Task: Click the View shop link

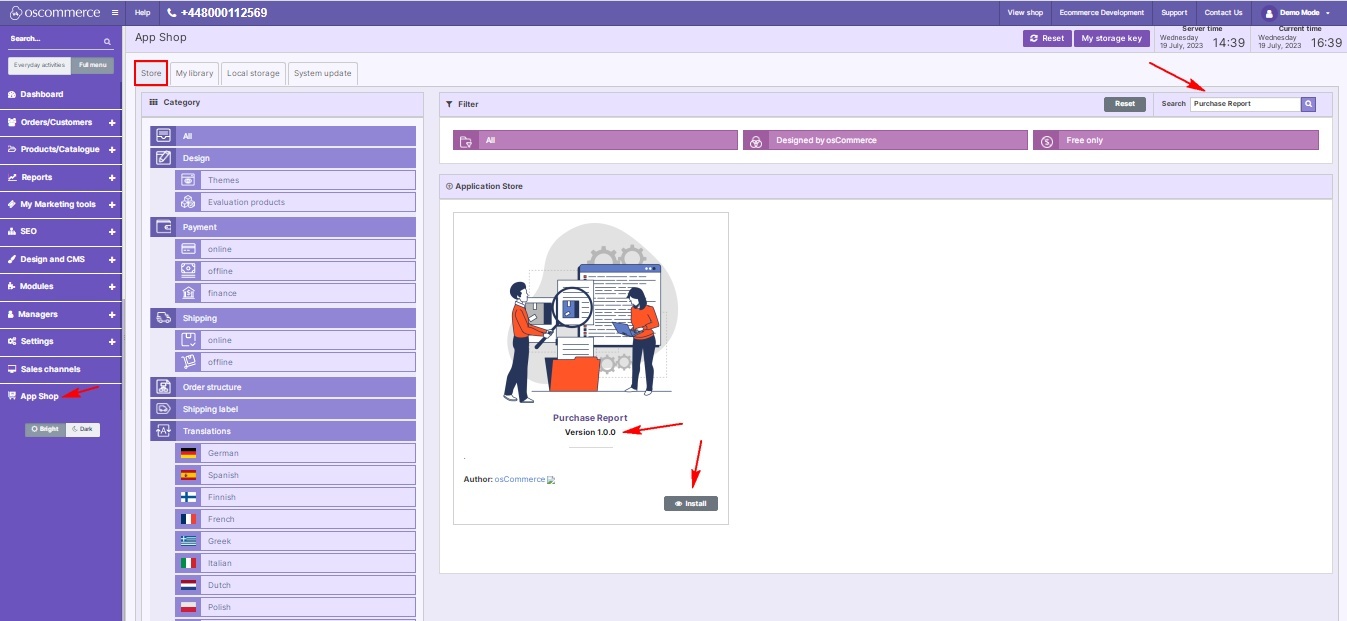Action: coord(1025,13)
